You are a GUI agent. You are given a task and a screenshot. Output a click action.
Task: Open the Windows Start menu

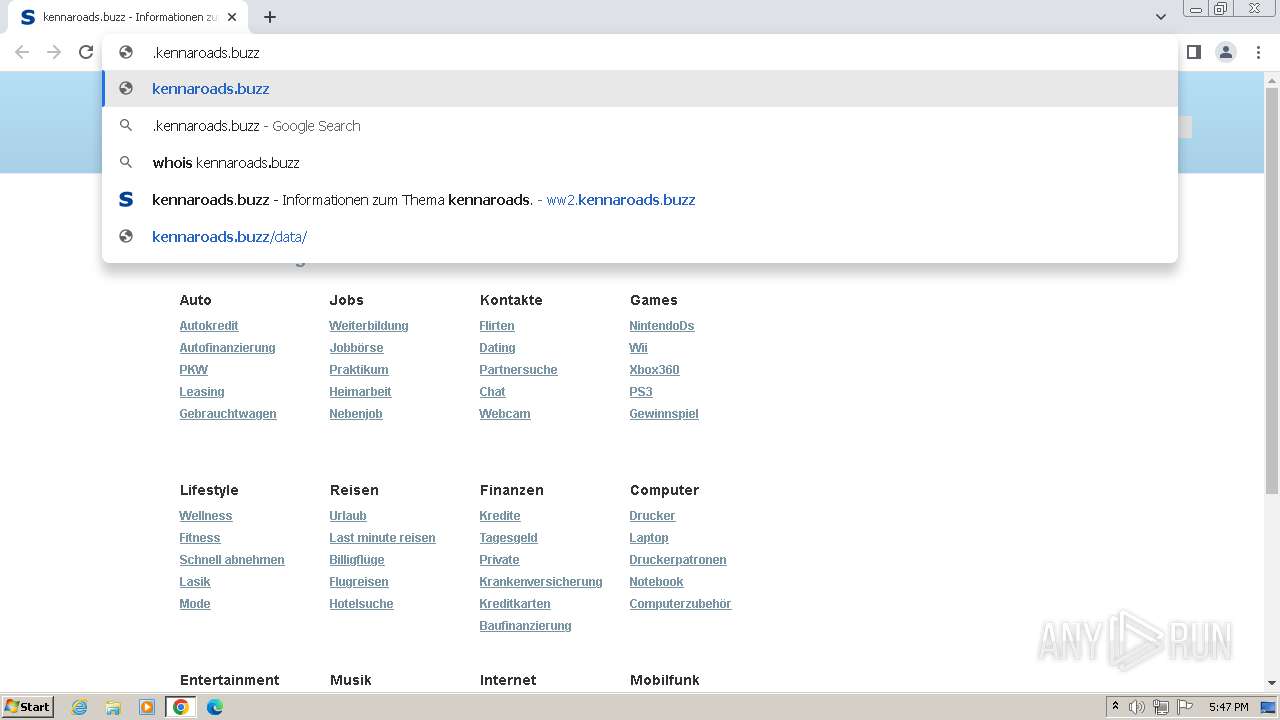28,706
